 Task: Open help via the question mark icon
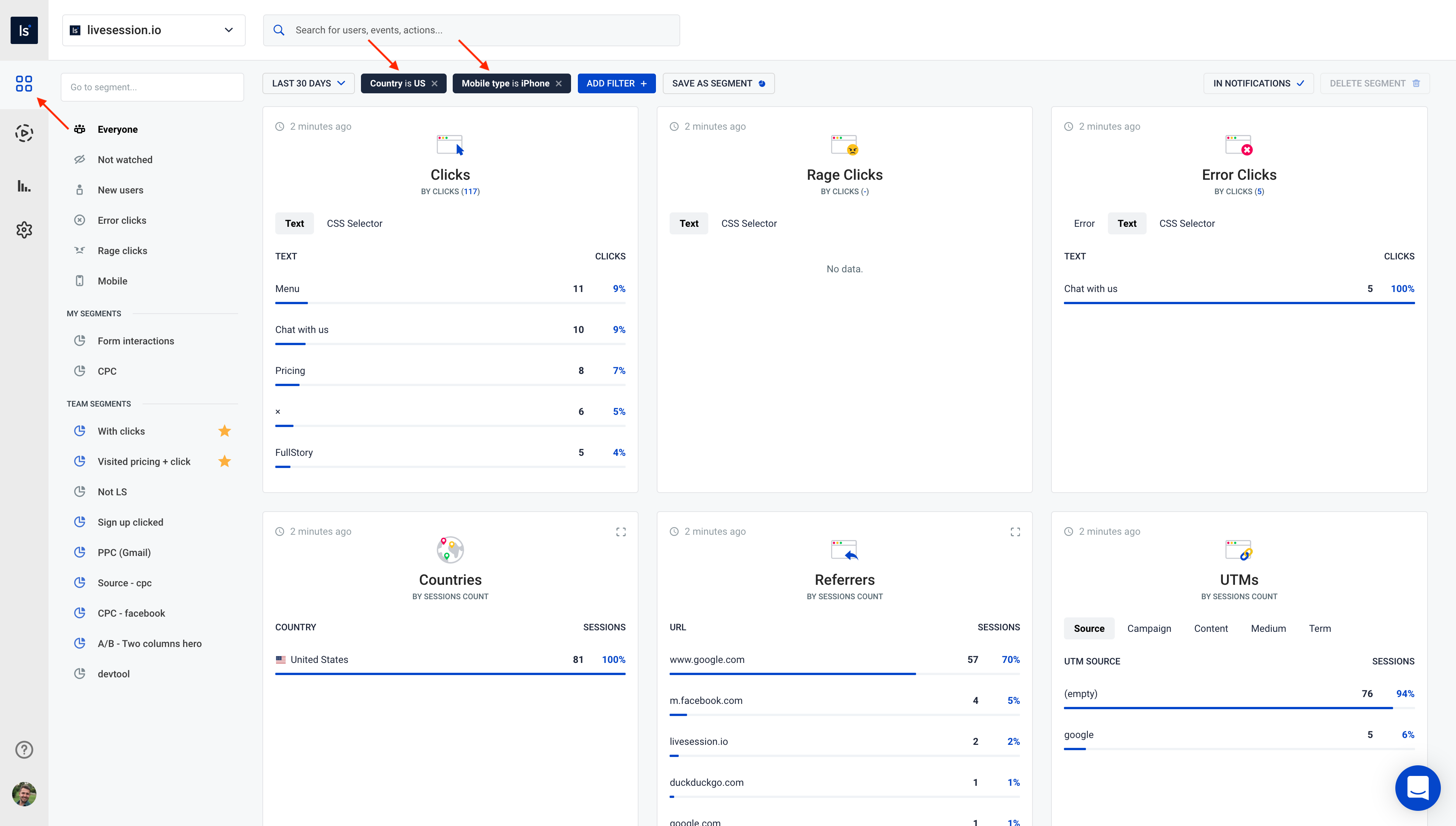[x=24, y=749]
